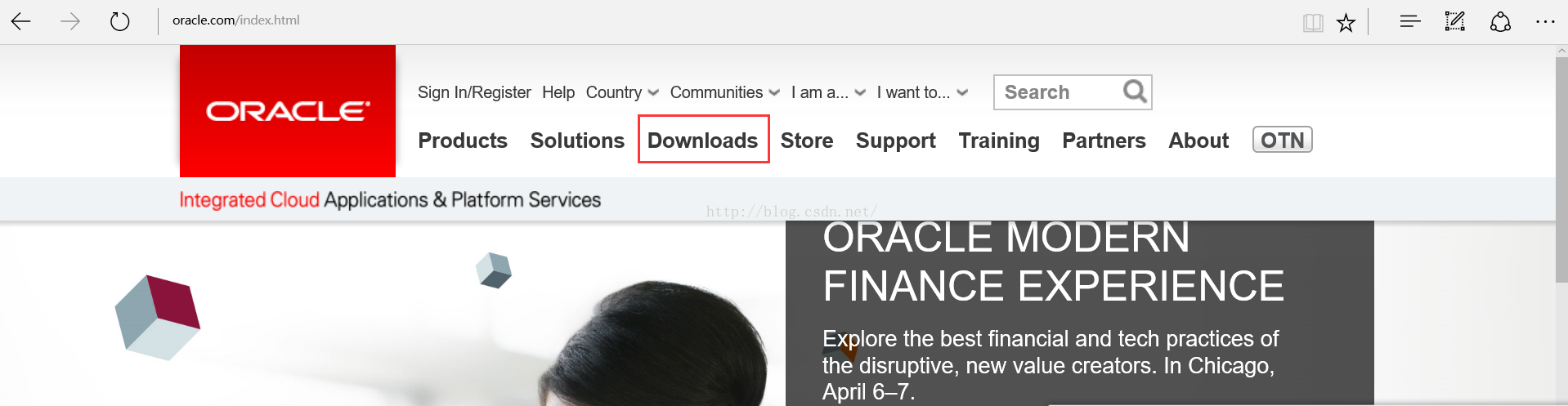Open the Products menu
Viewport: 1568px width, 406px height.
[463, 141]
